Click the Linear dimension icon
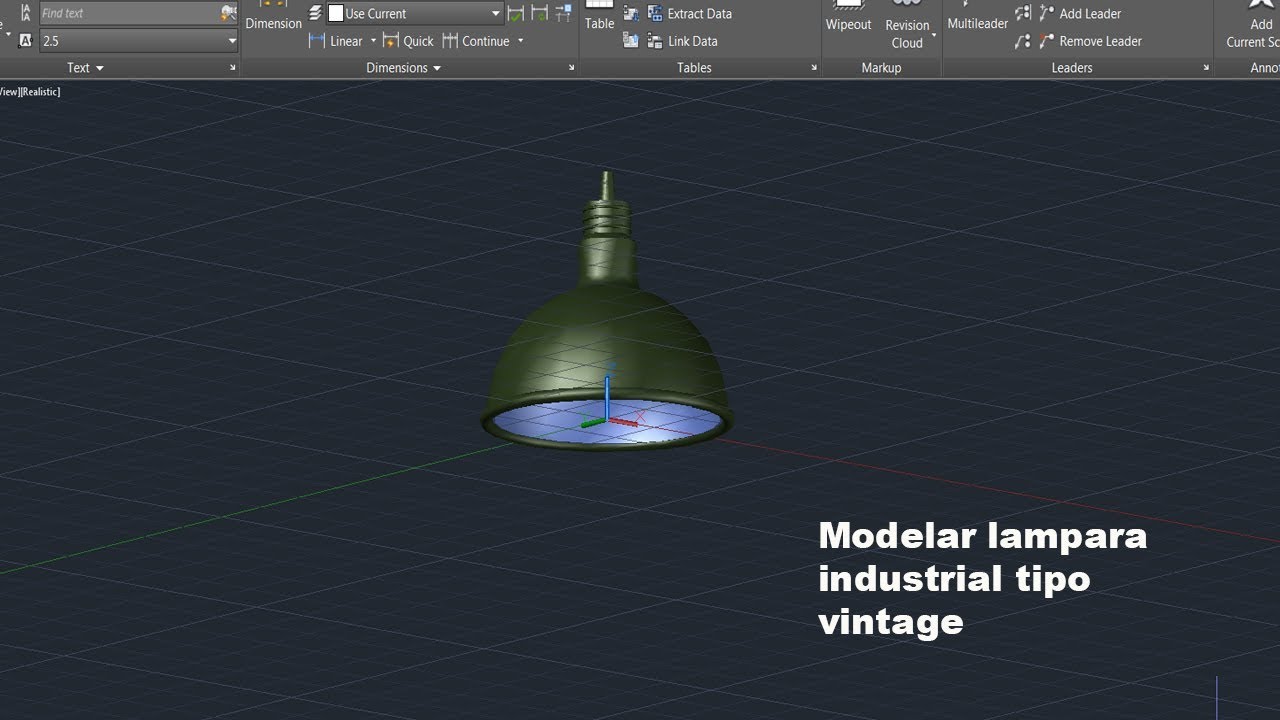 click(x=318, y=41)
